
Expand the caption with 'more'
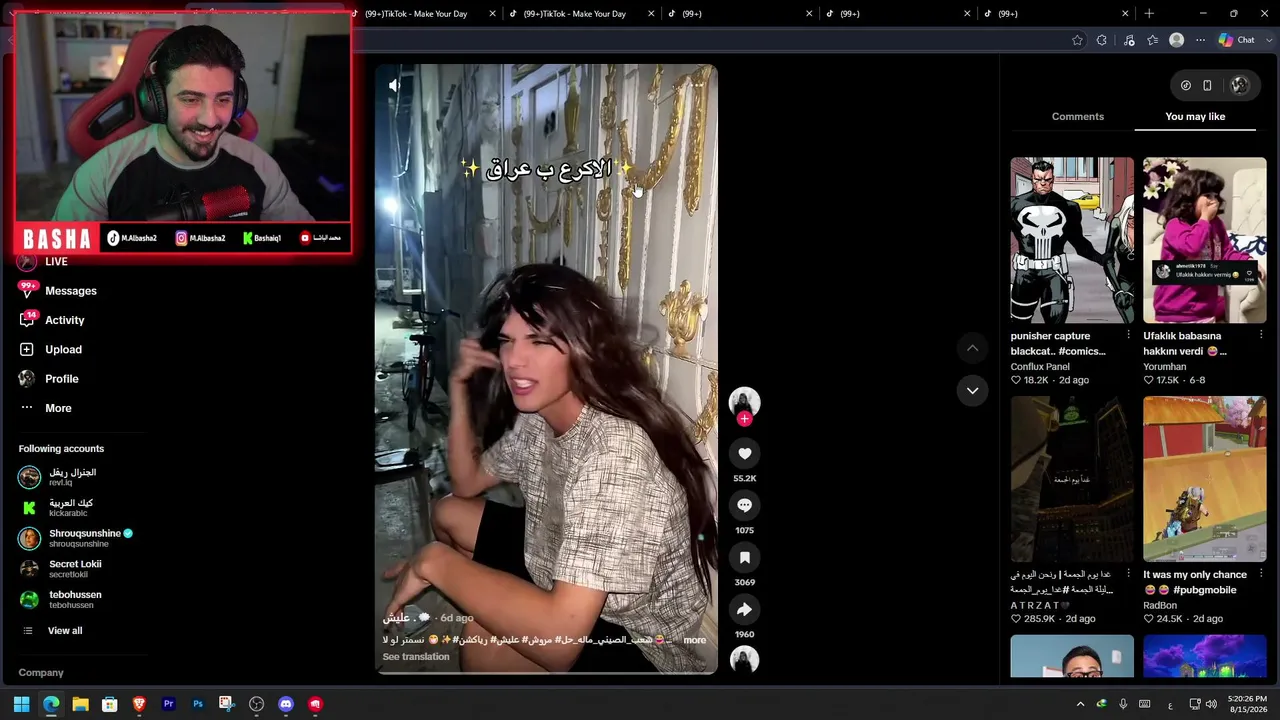click(x=694, y=640)
